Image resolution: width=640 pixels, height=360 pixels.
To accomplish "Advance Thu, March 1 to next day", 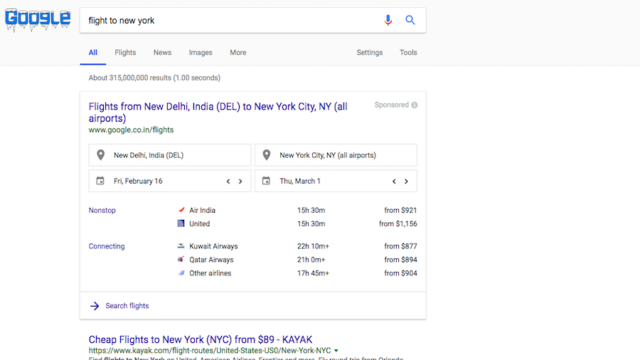I will pyautogui.click(x=406, y=181).
